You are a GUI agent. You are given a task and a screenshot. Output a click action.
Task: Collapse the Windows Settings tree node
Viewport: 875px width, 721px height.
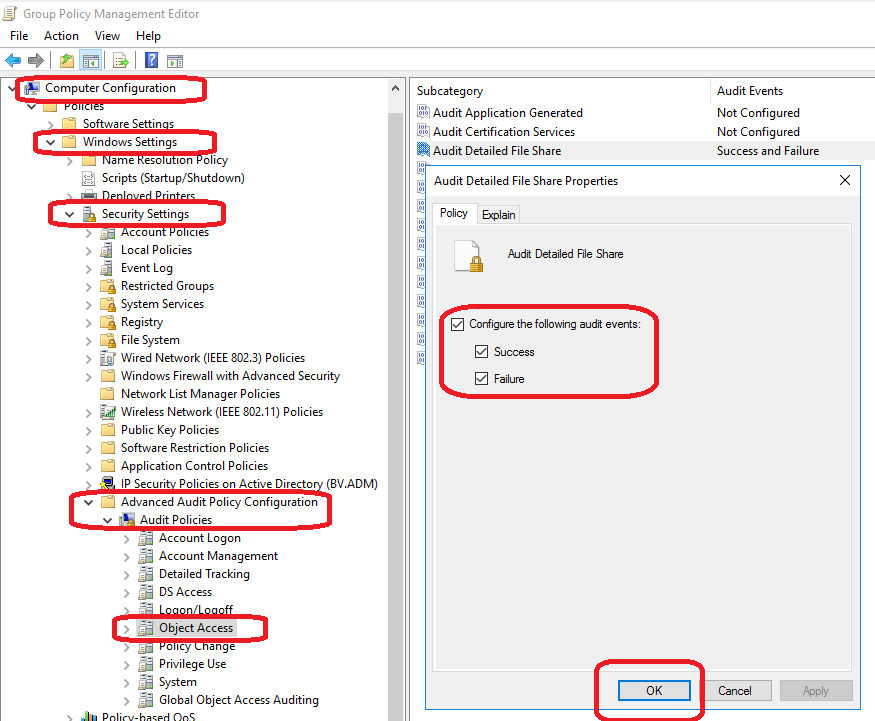(50, 142)
